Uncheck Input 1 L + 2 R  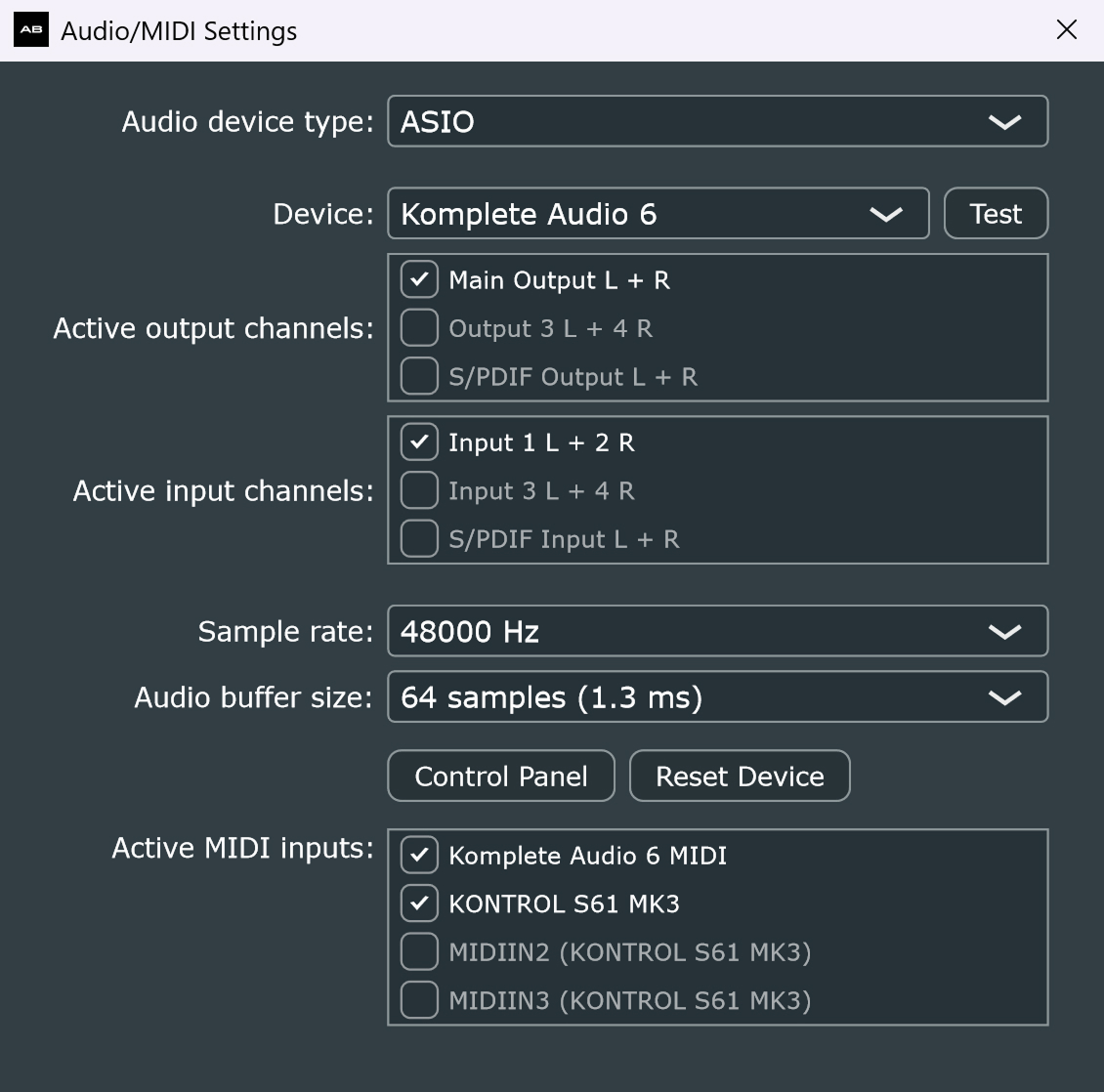419,442
